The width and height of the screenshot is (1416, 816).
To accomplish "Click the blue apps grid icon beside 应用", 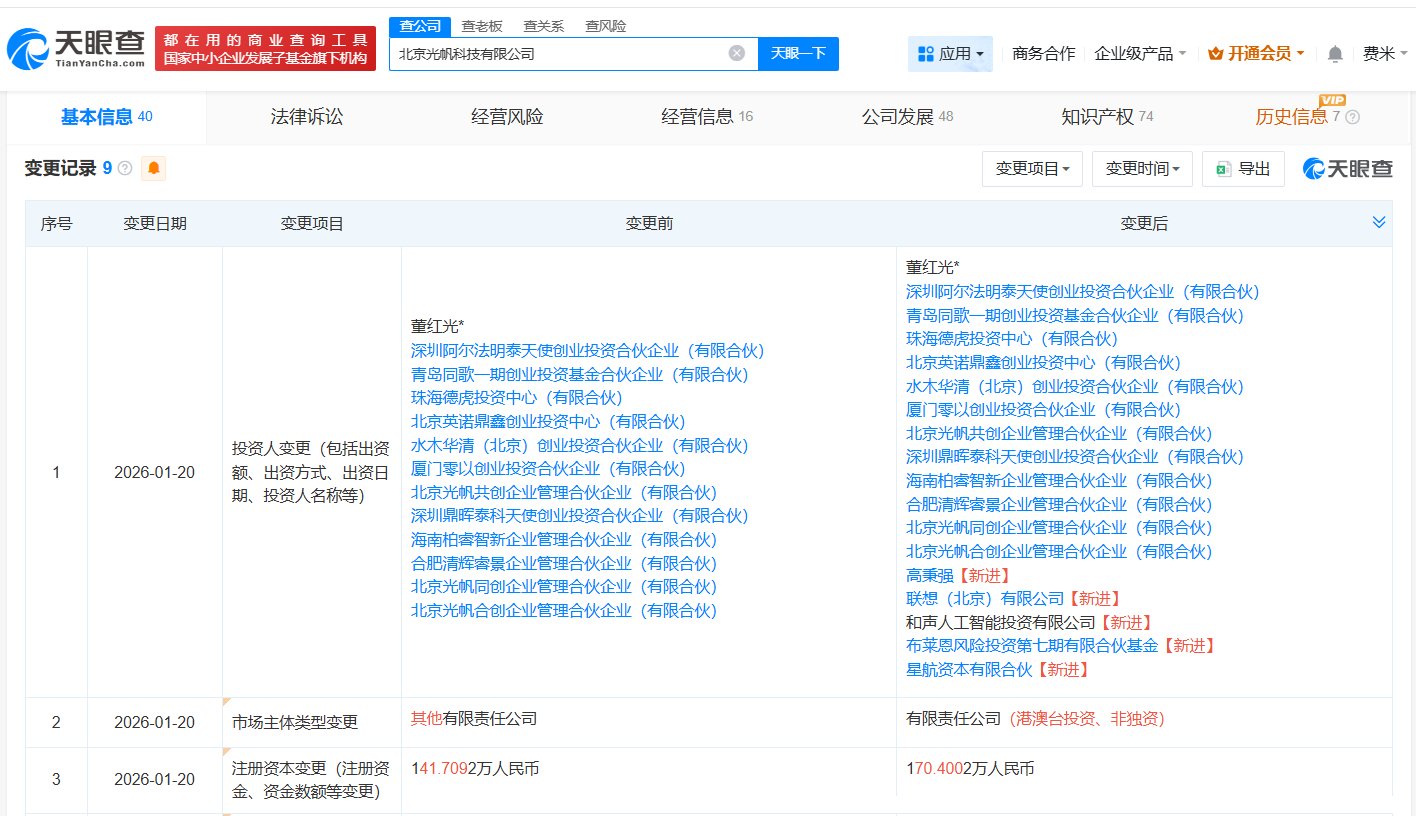I will tap(925, 54).
